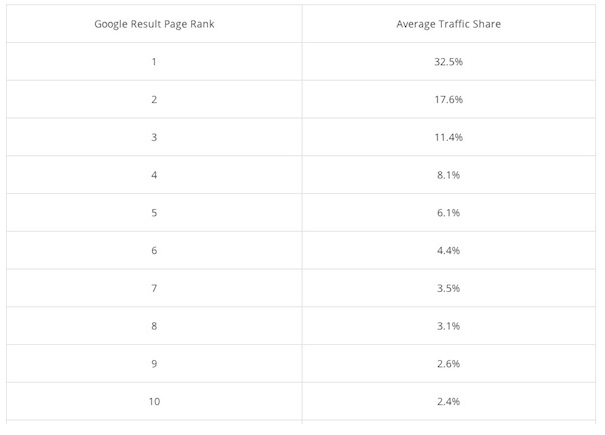Select the 32.5% traffic share cell
Screen dimensions: 605x435
[448, 62]
